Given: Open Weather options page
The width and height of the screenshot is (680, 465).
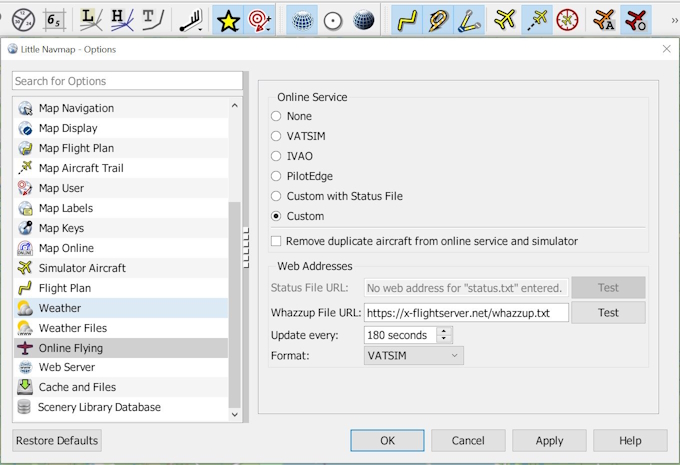Looking at the screenshot, I should click(x=121, y=308).
